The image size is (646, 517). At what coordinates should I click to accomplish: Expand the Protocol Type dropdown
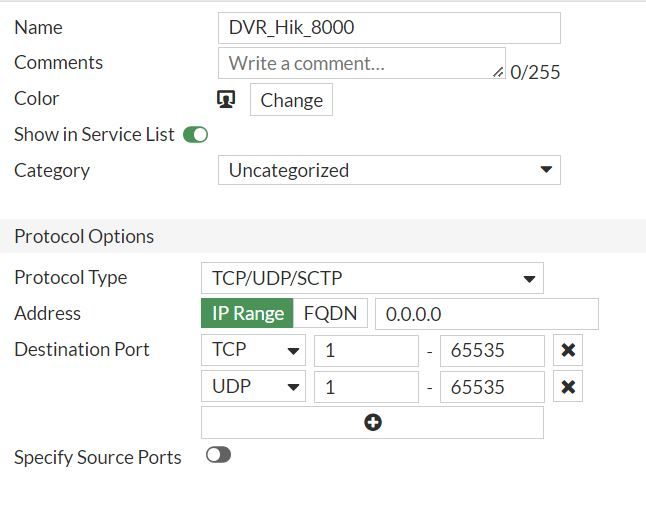pyautogui.click(x=372, y=278)
